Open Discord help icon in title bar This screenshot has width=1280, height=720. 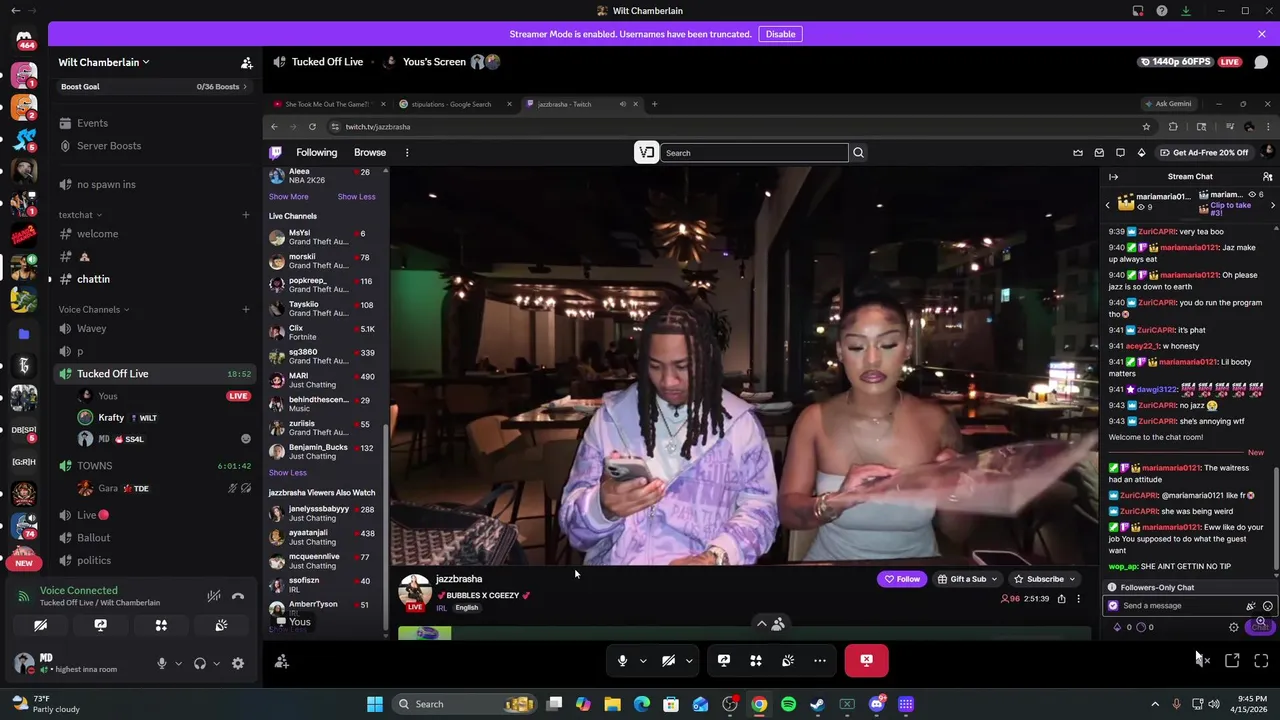(1162, 11)
